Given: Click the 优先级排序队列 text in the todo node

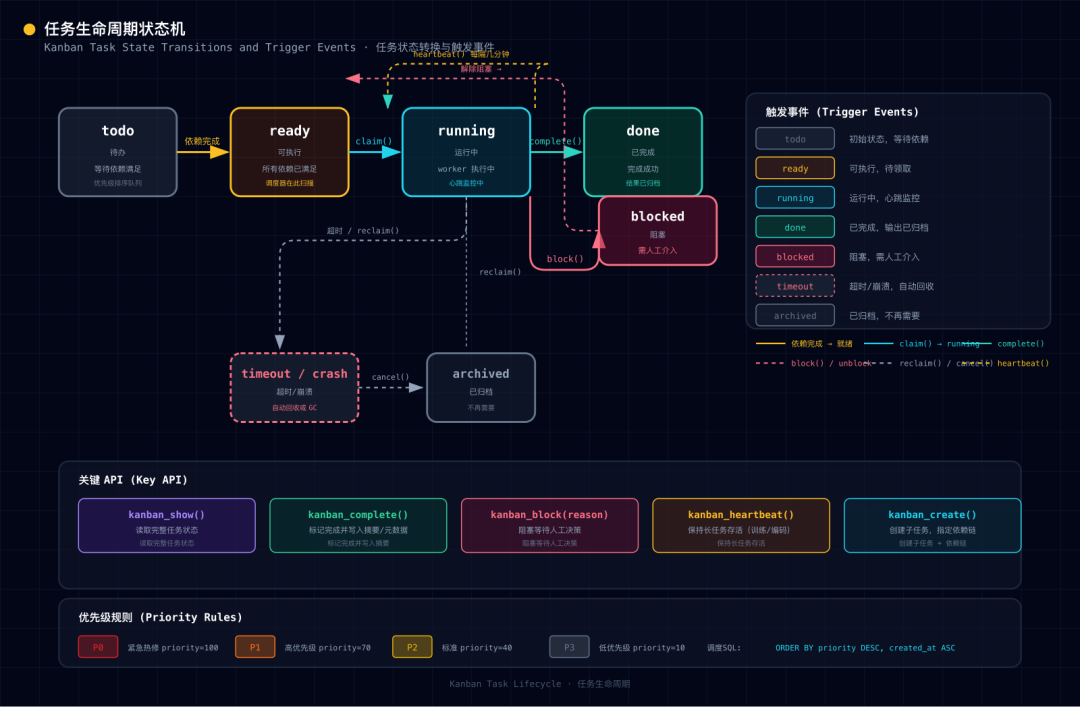Looking at the screenshot, I should [x=118, y=183].
